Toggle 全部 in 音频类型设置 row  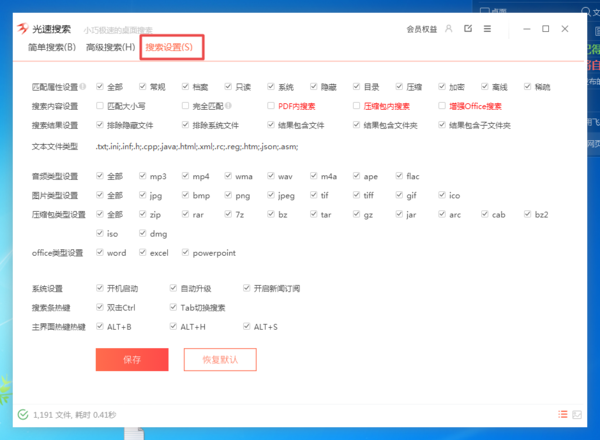(100, 176)
